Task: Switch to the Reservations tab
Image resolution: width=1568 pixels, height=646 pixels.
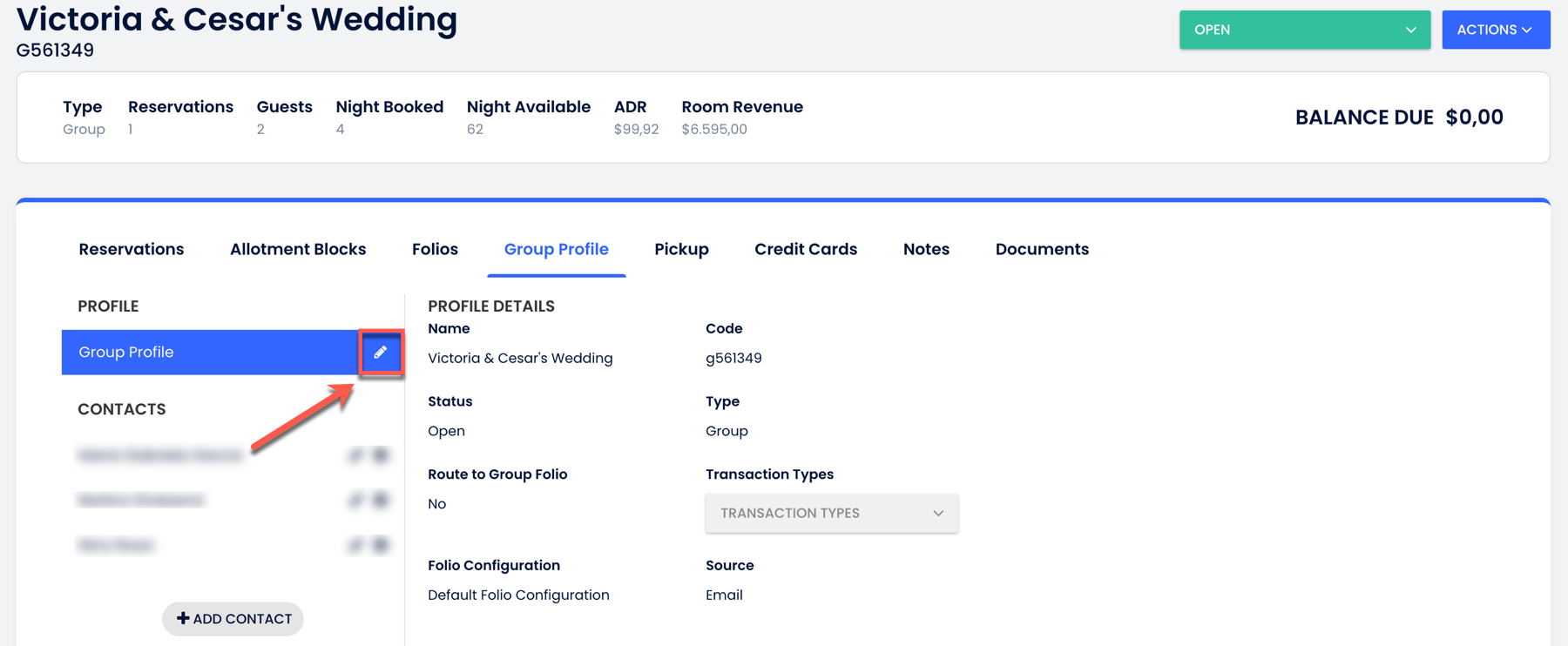Action: coord(132,250)
